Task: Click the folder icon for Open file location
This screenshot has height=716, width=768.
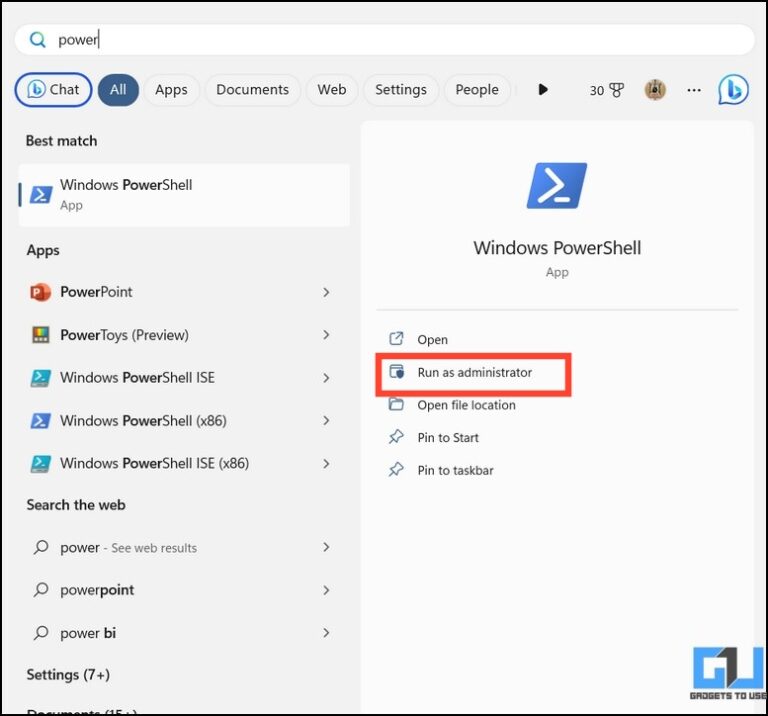Action: [396, 404]
